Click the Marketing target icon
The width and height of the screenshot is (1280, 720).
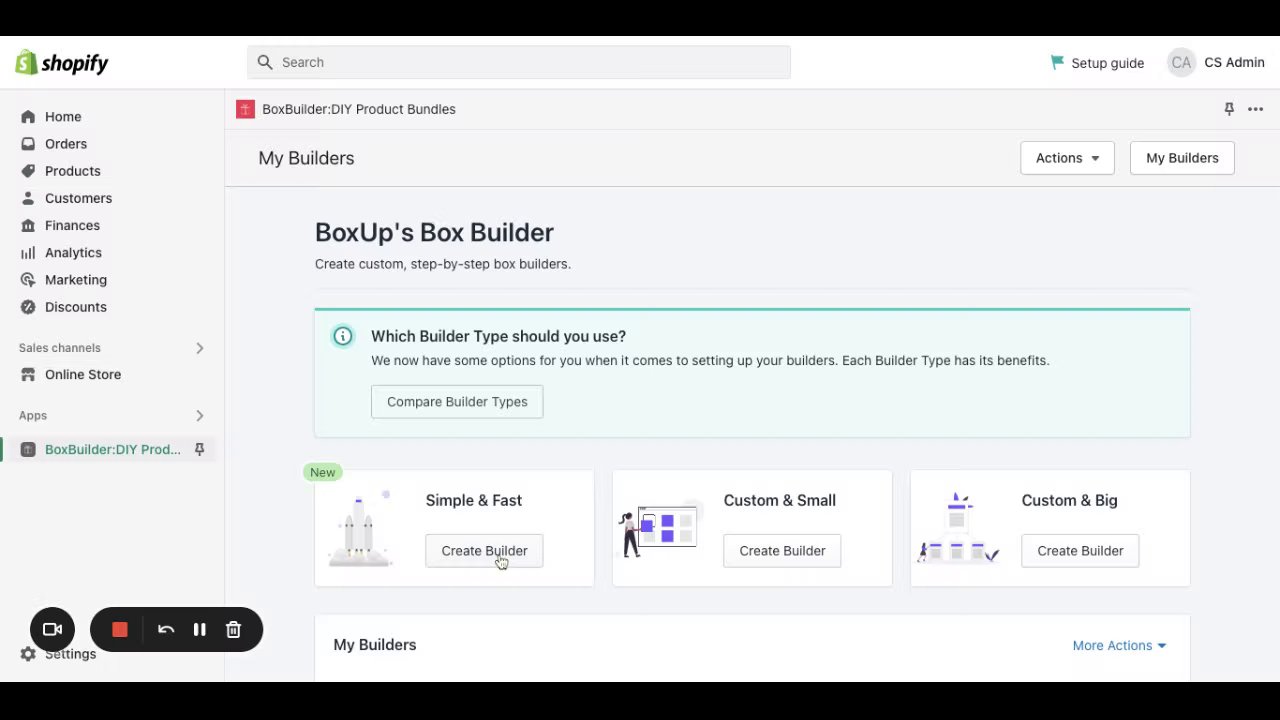coord(28,280)
